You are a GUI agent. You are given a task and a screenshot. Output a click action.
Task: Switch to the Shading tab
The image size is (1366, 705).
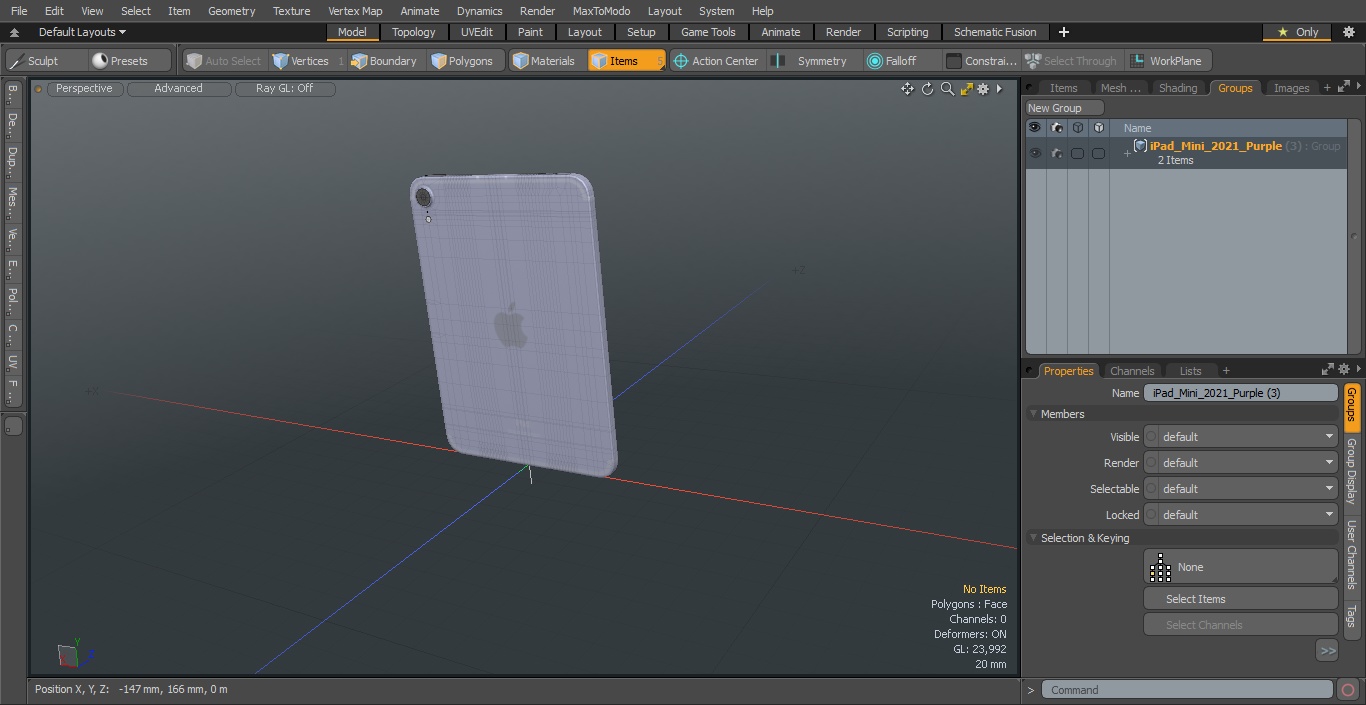(1178, 88)
